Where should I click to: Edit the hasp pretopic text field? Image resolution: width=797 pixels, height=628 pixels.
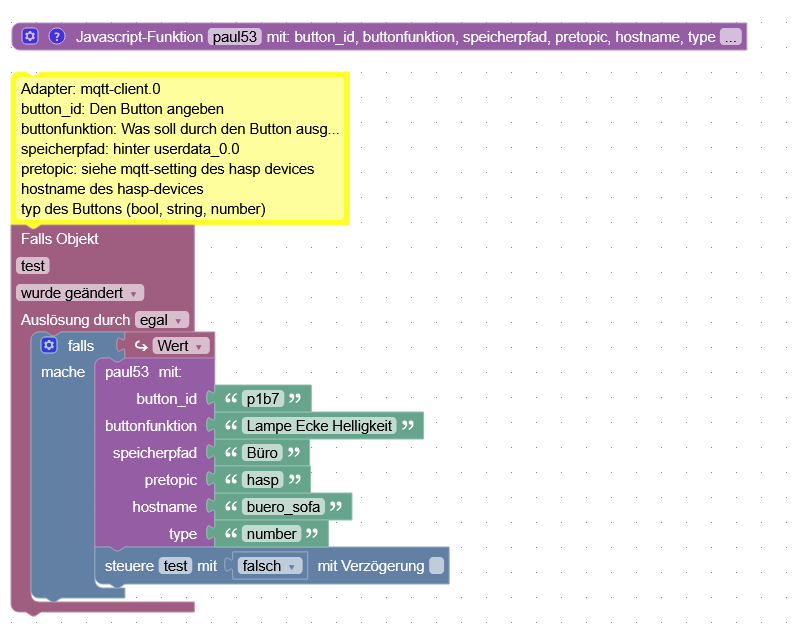coord(262,480)
